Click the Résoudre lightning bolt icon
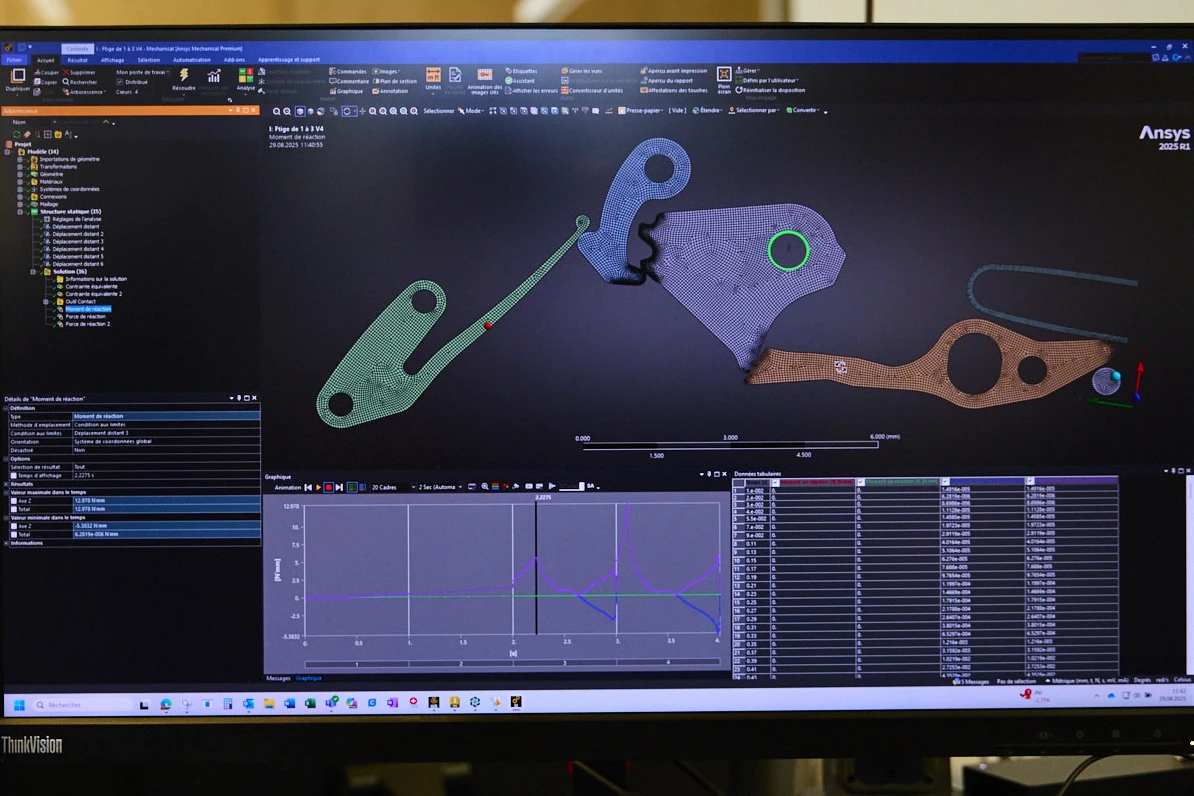Image resolution: width=1194 pixels, height=796 pixels. (x=184, y=75)
